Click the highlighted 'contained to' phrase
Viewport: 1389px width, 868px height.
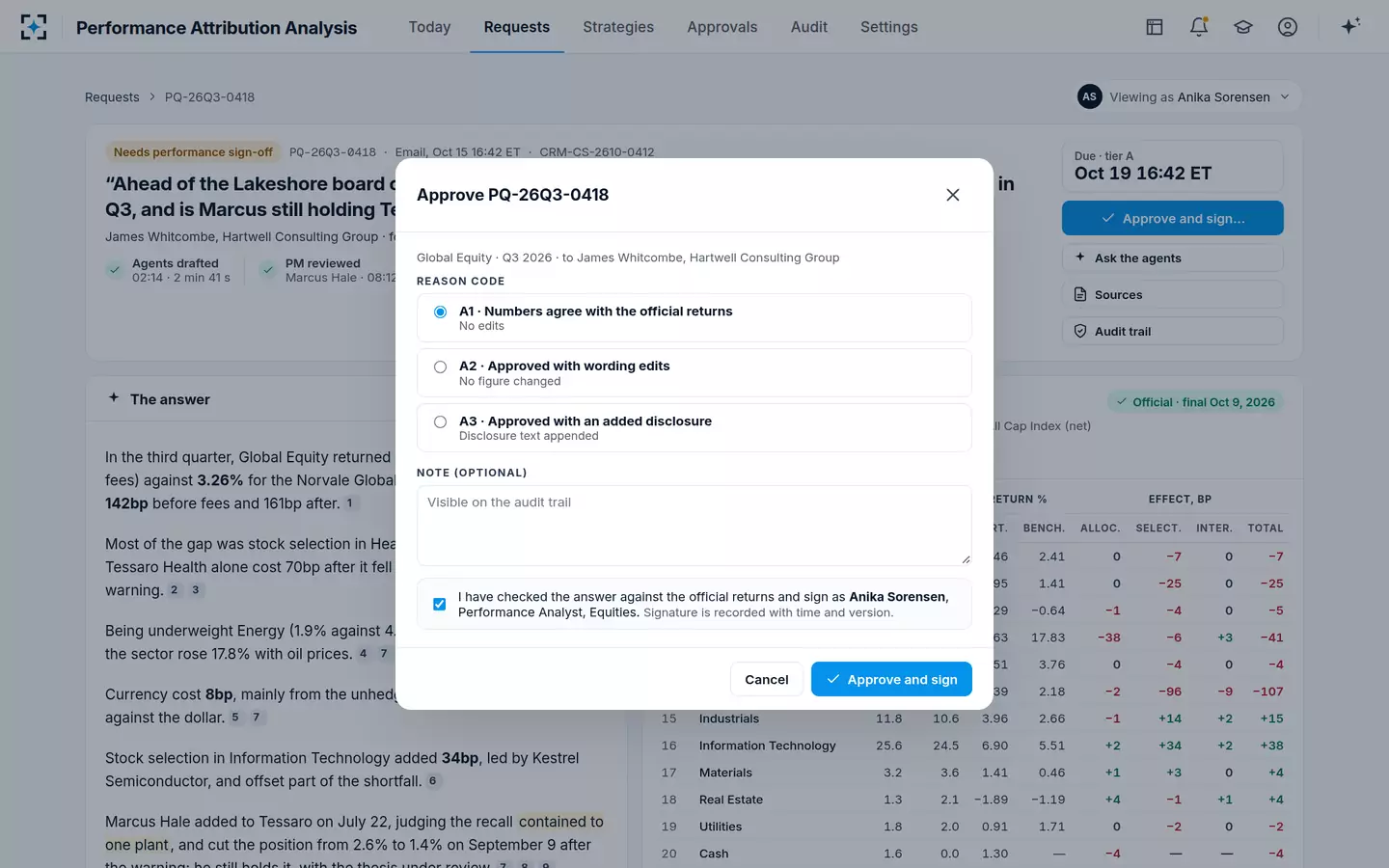pyautogui.click(x=560, y=822)
